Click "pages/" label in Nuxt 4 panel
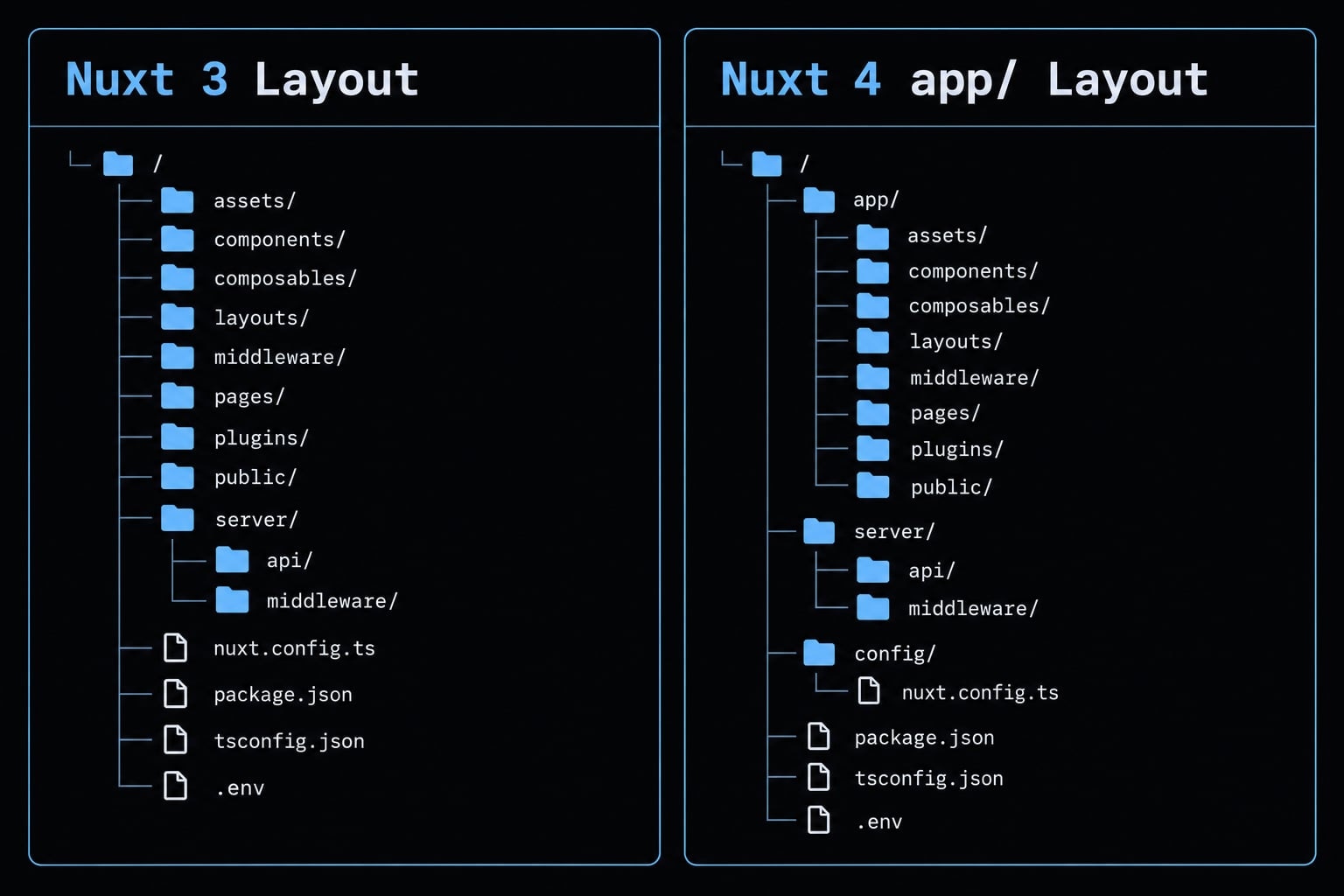The image size is (1344, 896). (946, 413)
